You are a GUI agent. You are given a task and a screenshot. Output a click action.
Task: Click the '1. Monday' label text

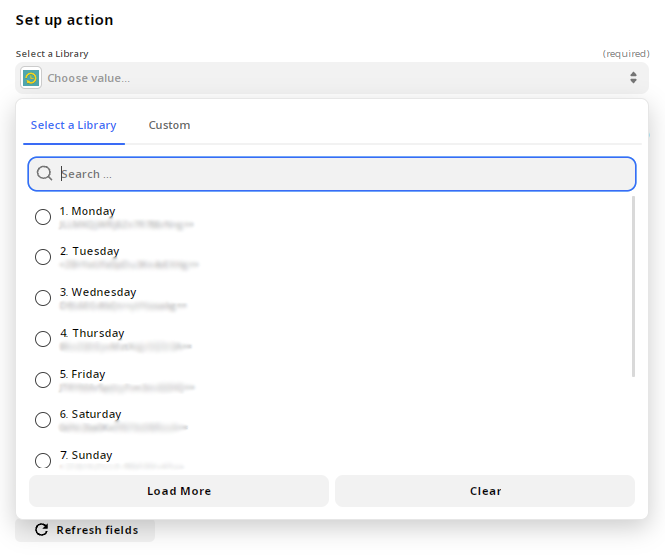coord(87,211)
